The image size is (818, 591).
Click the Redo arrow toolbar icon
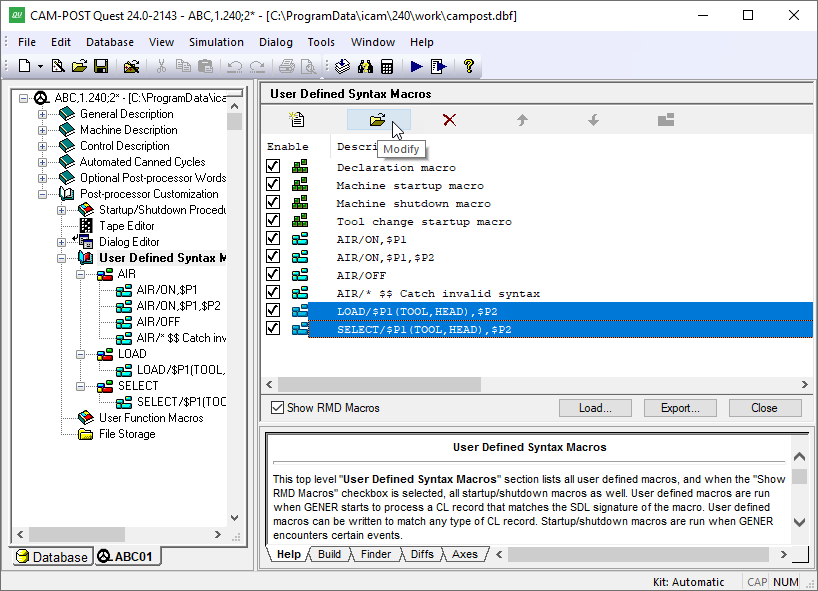257,66
